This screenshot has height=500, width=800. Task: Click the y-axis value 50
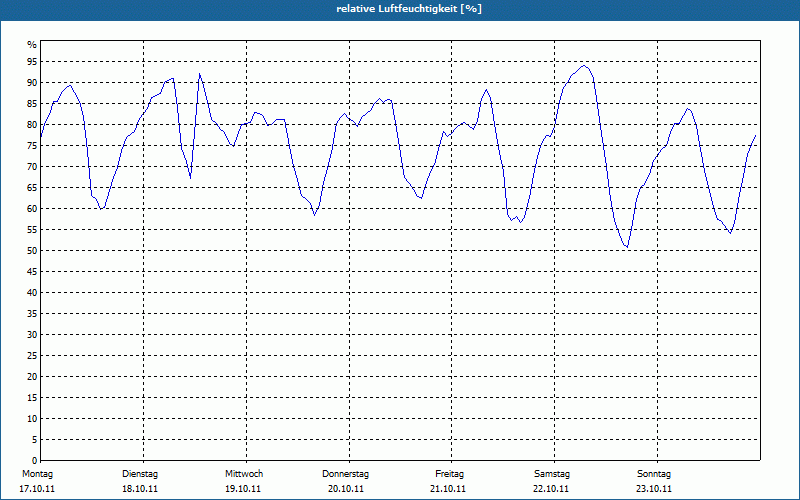coord(32,251)
